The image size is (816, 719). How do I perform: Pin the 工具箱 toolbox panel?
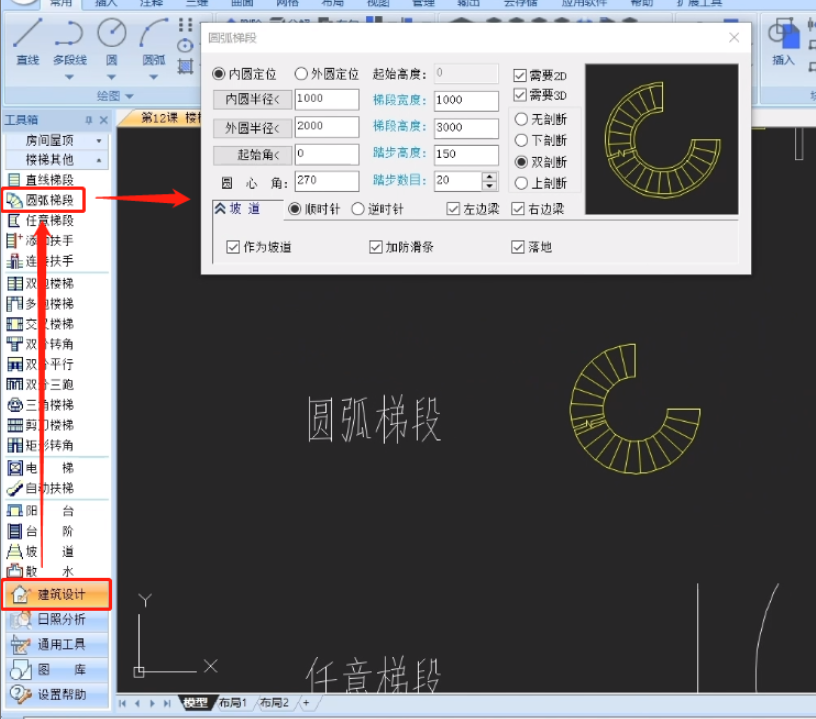(89, 120)
